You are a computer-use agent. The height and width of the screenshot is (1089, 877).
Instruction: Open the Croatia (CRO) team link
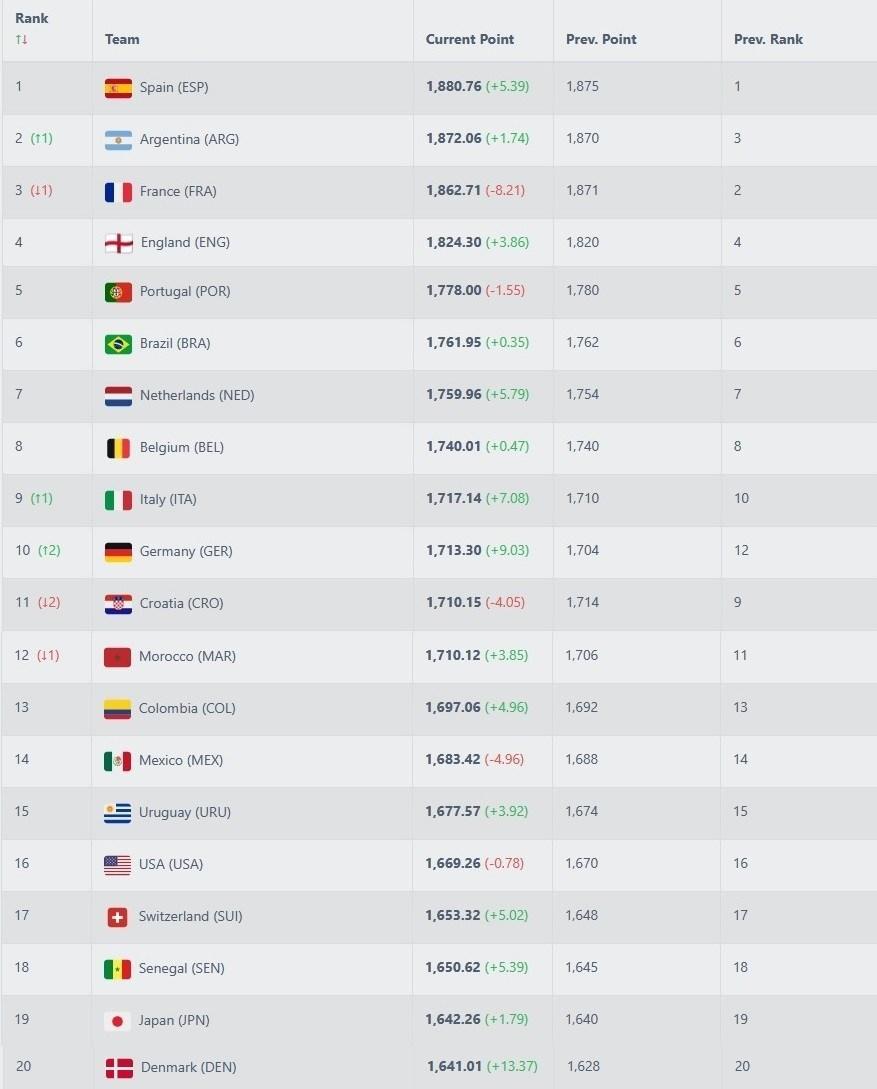tap(181, 604)
